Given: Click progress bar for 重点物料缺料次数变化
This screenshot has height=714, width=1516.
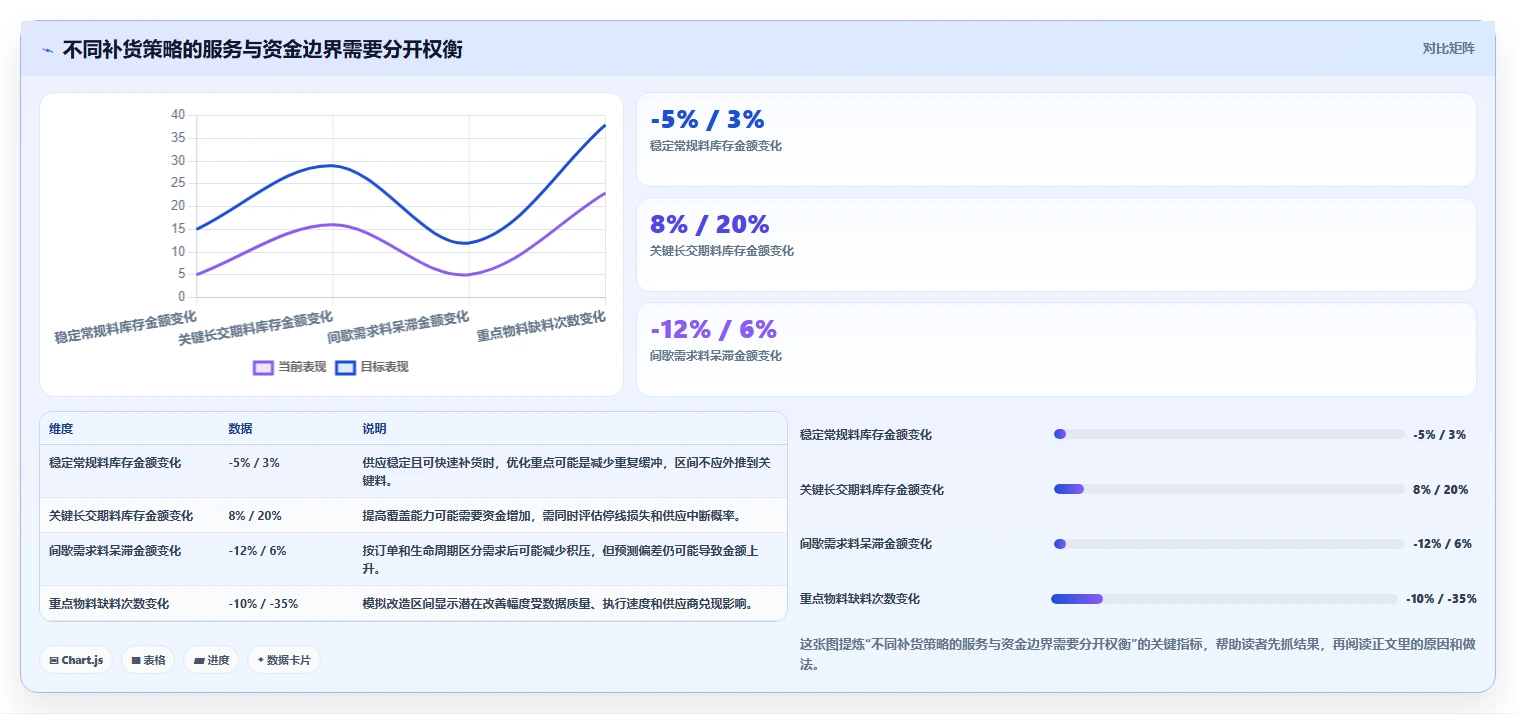Looking at the screenshot, I should tap(1224, 599).
